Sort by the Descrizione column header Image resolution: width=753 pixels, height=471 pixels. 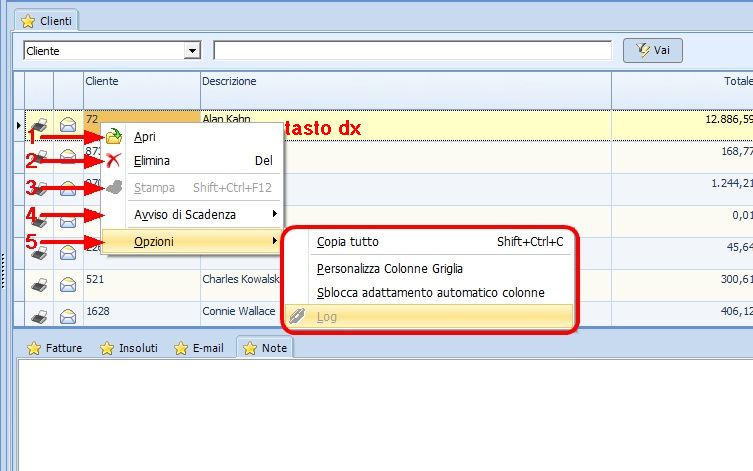point(406,90)
